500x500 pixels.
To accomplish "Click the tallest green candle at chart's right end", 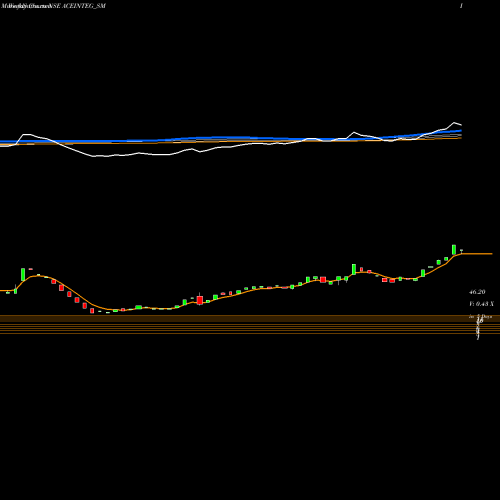I will (x=454, y=250).
